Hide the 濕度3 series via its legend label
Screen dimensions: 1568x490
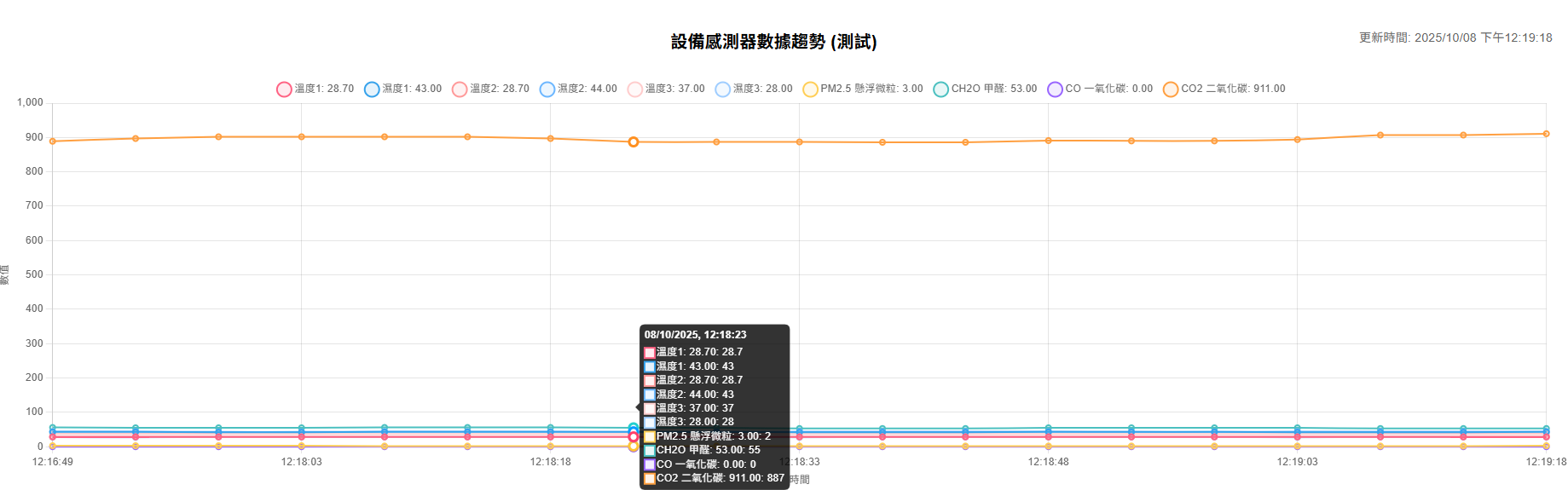(762, 89)
